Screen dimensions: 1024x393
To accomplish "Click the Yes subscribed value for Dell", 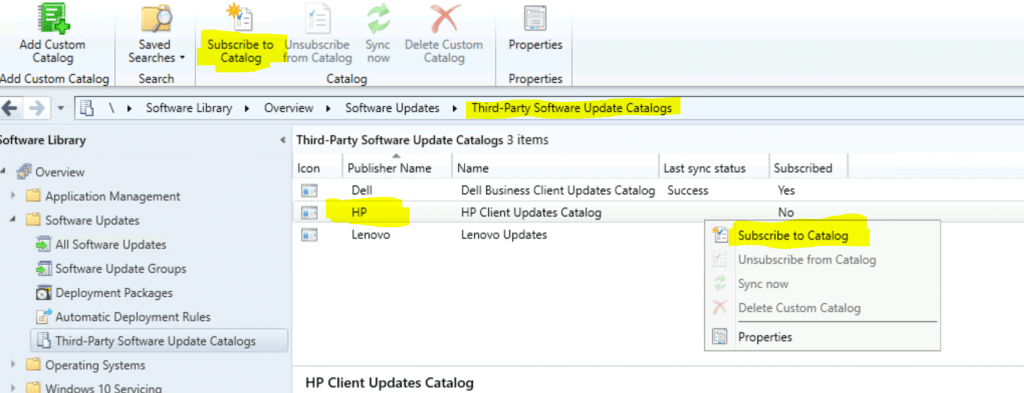I will coord(786,191).
